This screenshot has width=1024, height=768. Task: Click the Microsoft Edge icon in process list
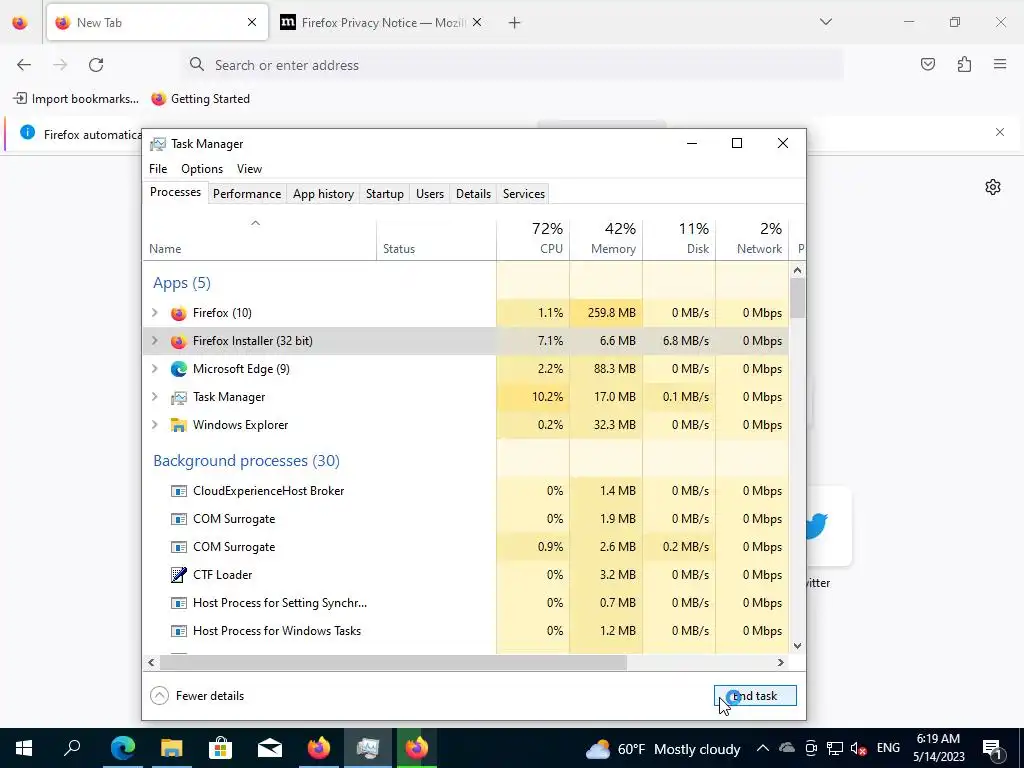tap(178, 369)
